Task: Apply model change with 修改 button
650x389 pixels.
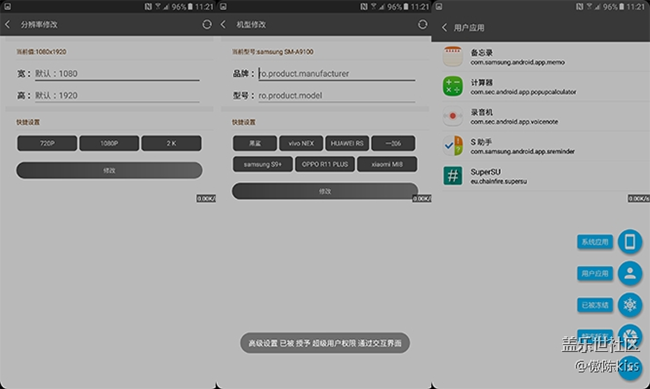Action: pyautogui.click(x=325, y=191)
